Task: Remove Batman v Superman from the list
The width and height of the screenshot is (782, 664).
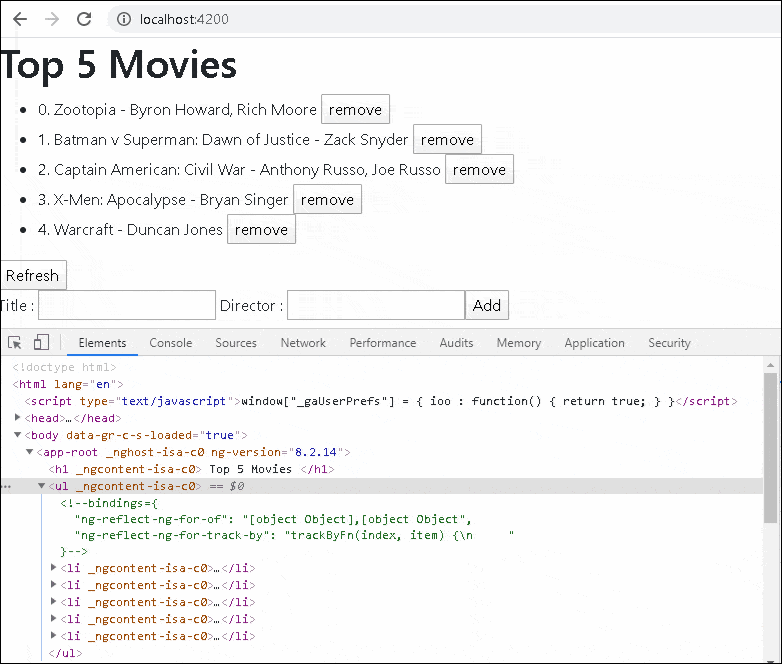Action: click(x=447, y=140)
